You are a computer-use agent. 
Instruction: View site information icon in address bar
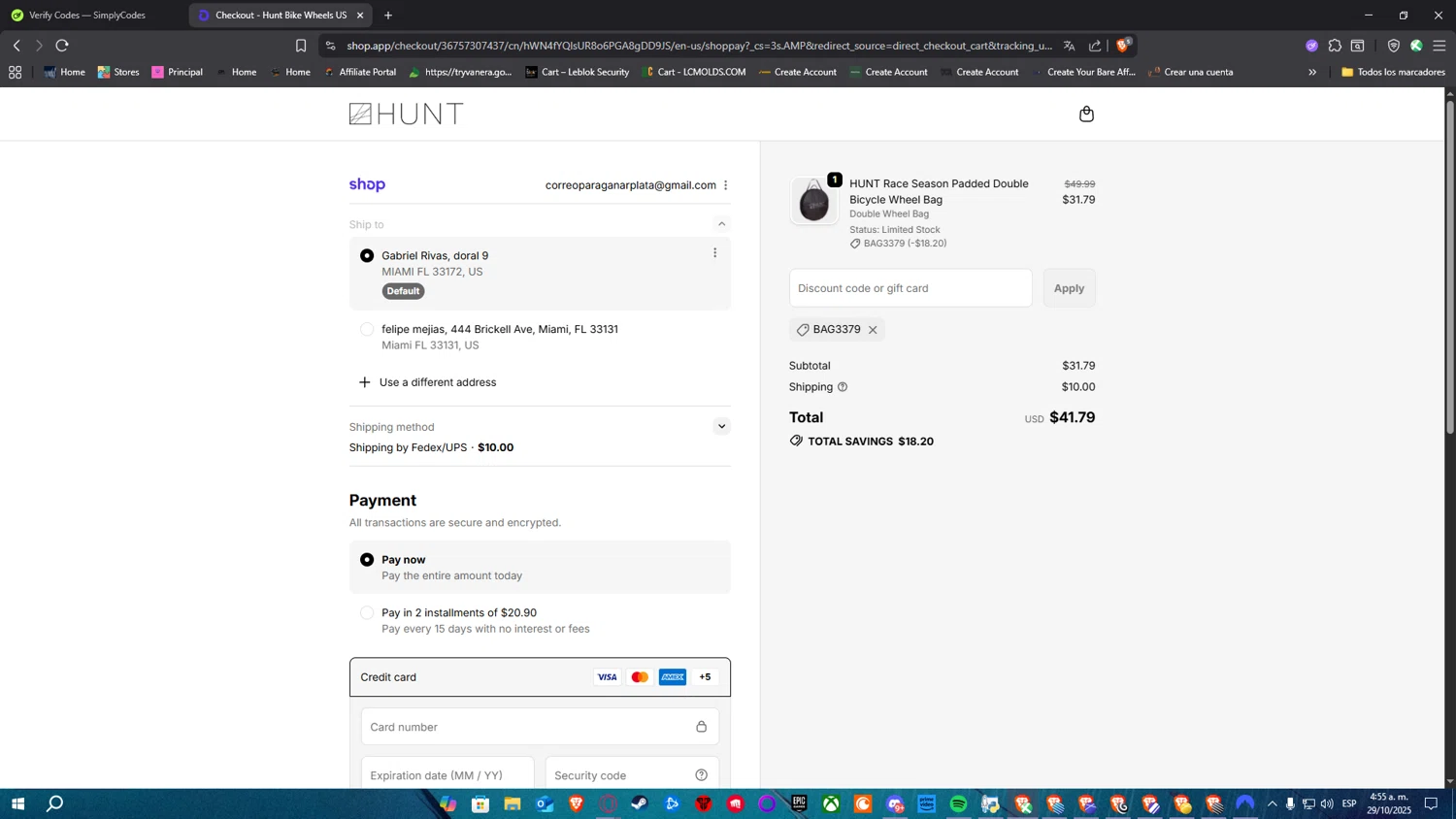331,46
